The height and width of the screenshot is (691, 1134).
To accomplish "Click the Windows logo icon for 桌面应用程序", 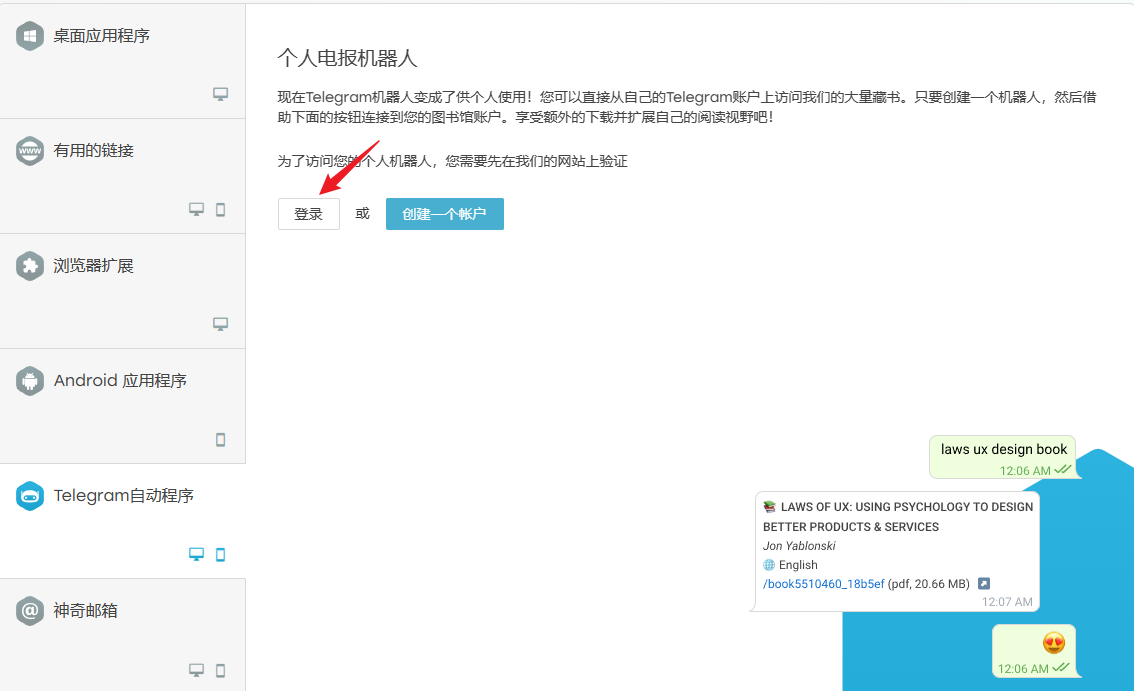I will click(x=30, y=36).
